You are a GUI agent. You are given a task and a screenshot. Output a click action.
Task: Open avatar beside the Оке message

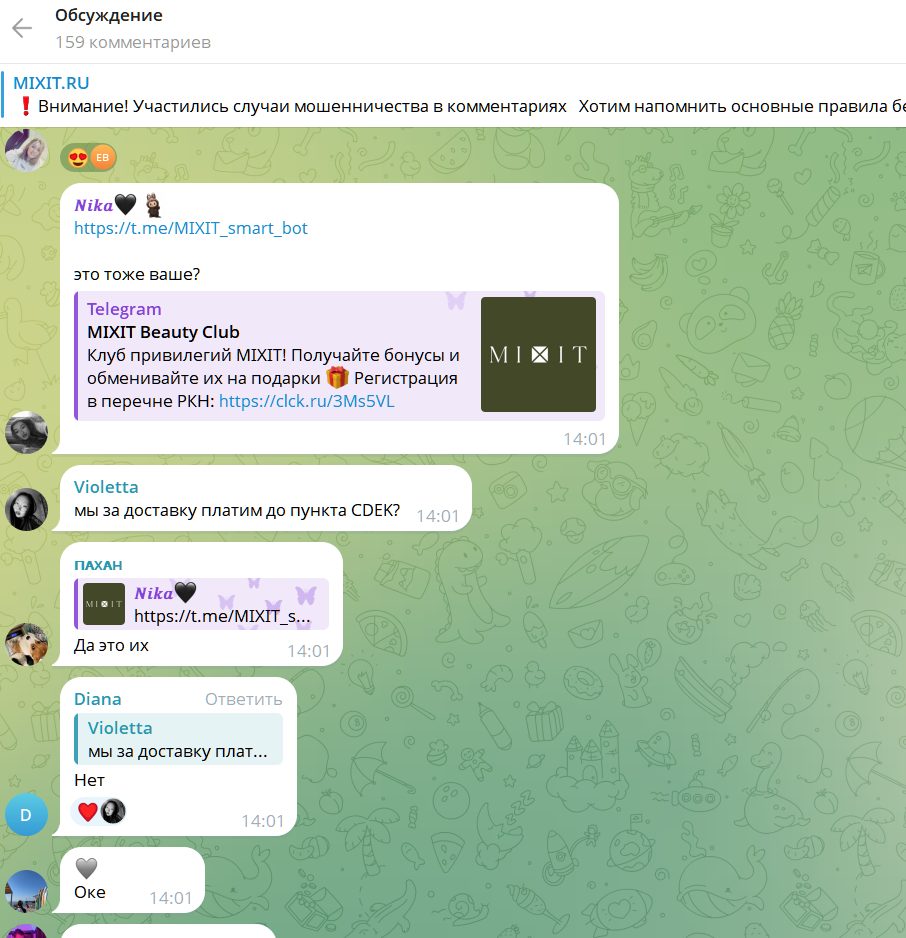click(x=26, y=891)
